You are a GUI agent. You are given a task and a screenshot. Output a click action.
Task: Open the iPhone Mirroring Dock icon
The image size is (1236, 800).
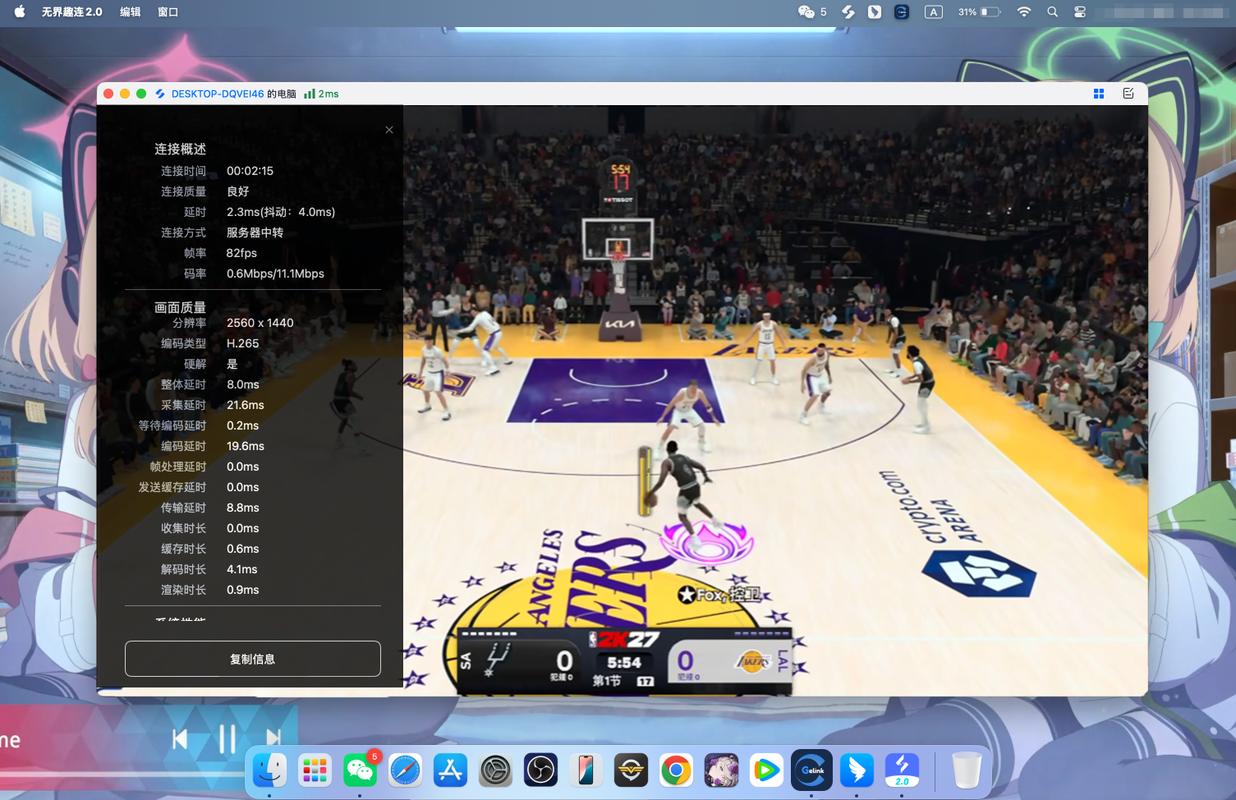coord(586,770)
